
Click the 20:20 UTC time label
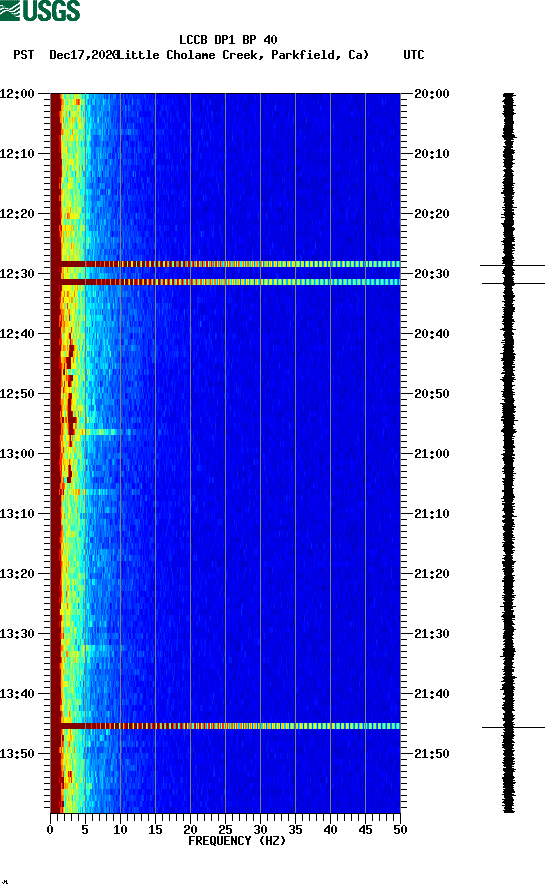[432, 214]
